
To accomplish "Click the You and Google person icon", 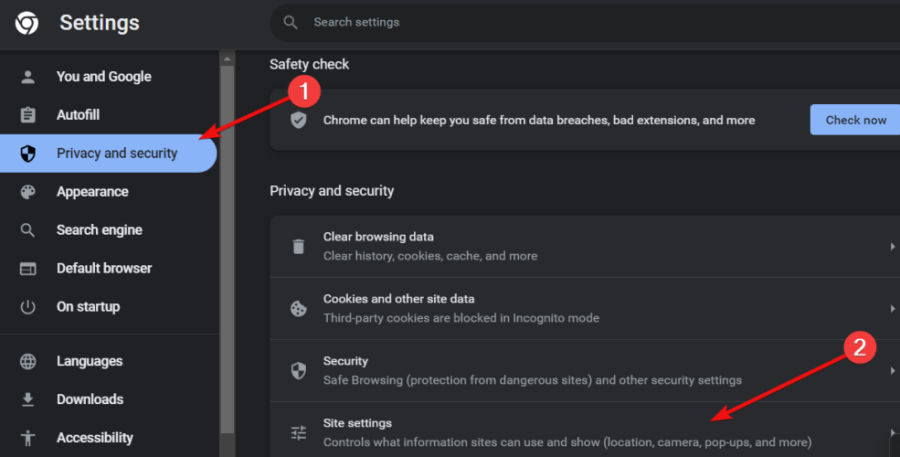I will tap(28, 77).
